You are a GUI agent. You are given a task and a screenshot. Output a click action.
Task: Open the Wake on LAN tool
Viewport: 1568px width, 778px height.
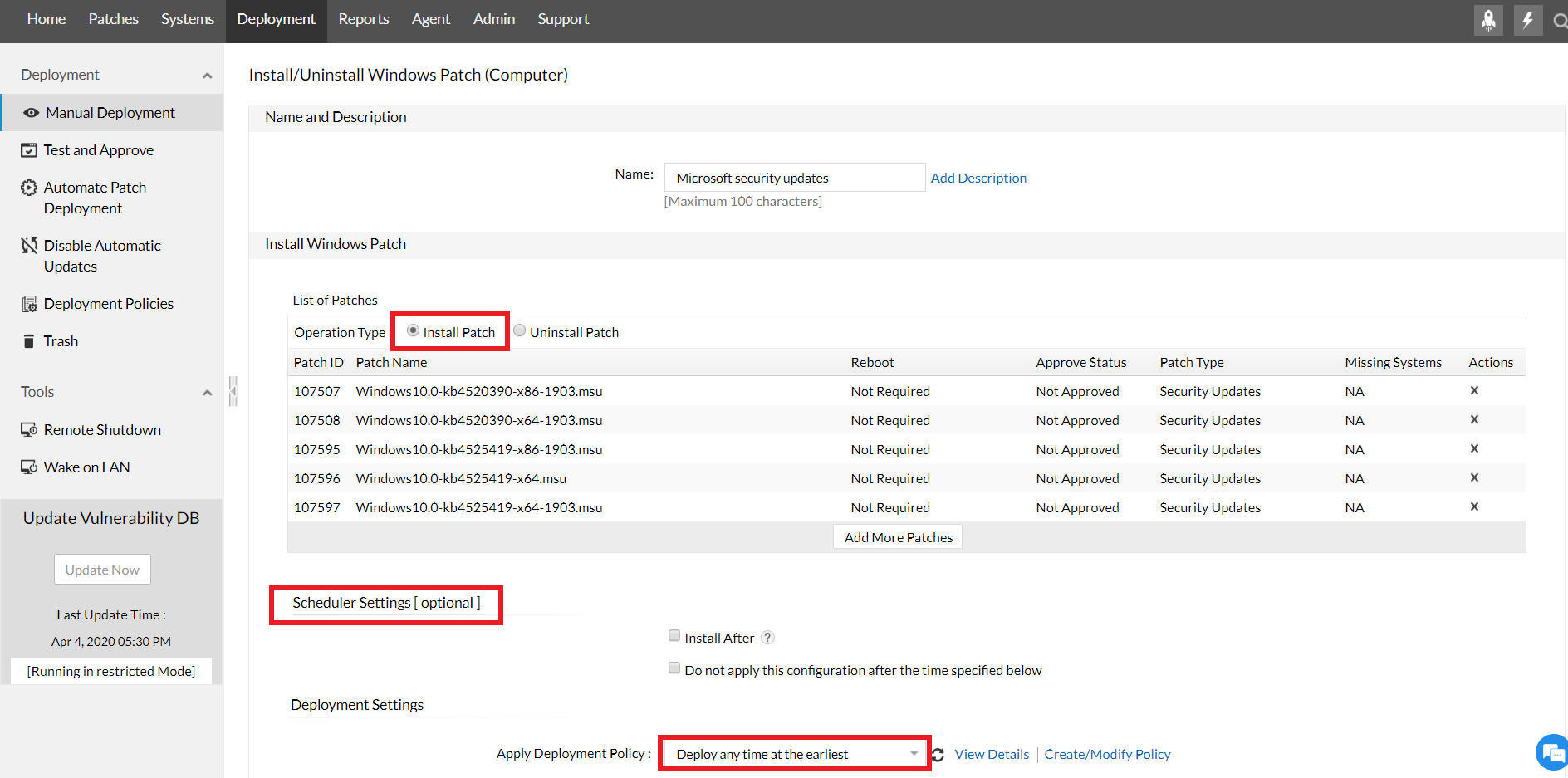86,467
